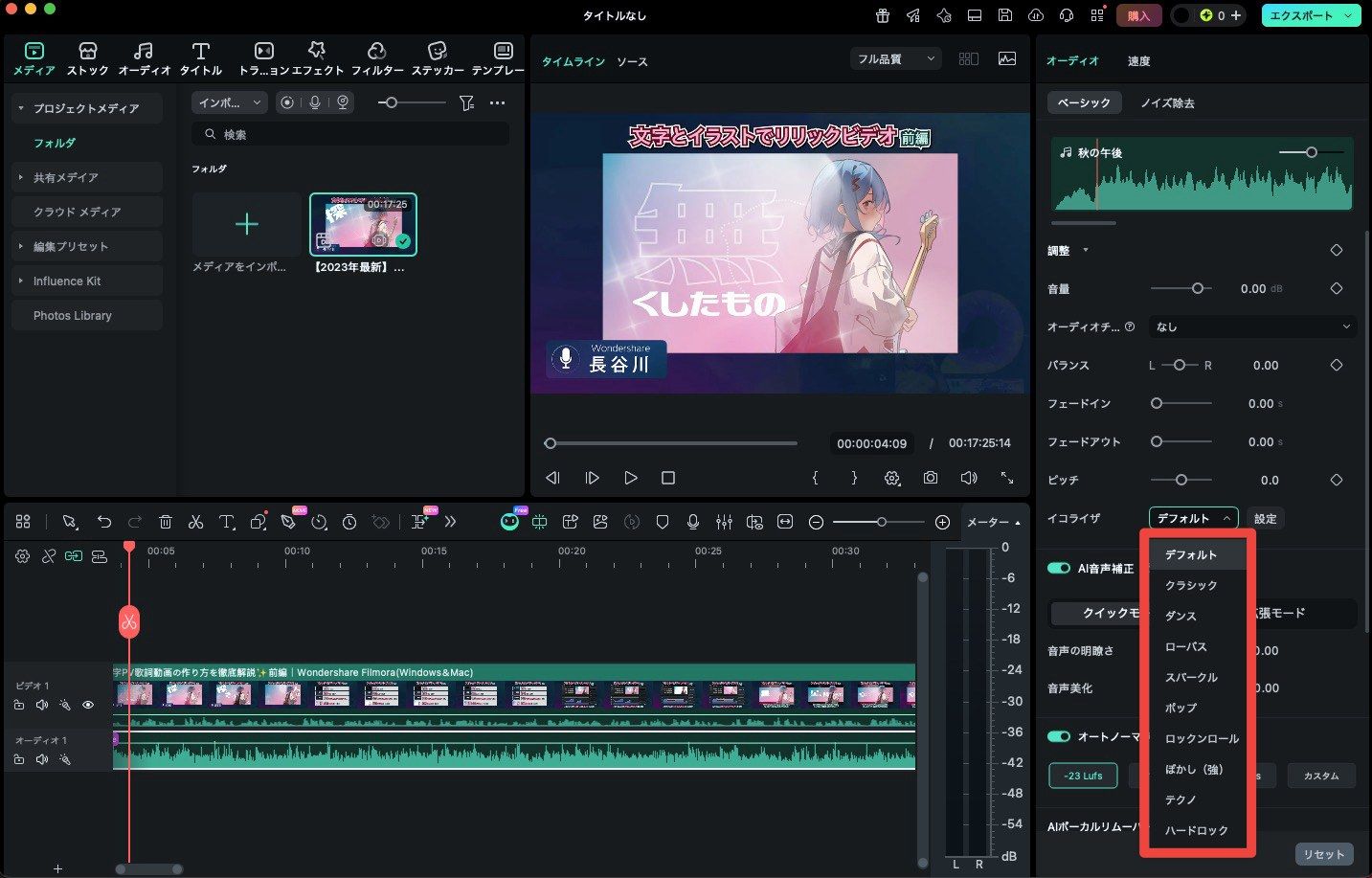Zoom in timeline with plus icon

pos(942,522)
